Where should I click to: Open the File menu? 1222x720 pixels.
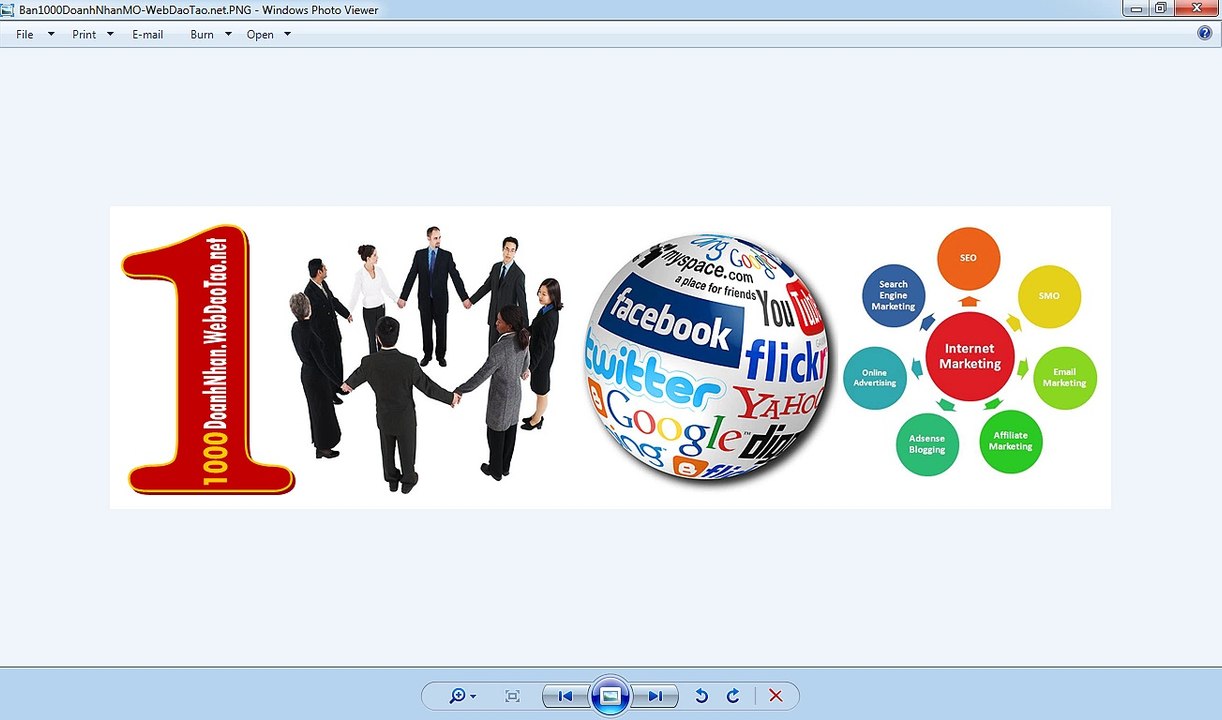tap(25, 34)
